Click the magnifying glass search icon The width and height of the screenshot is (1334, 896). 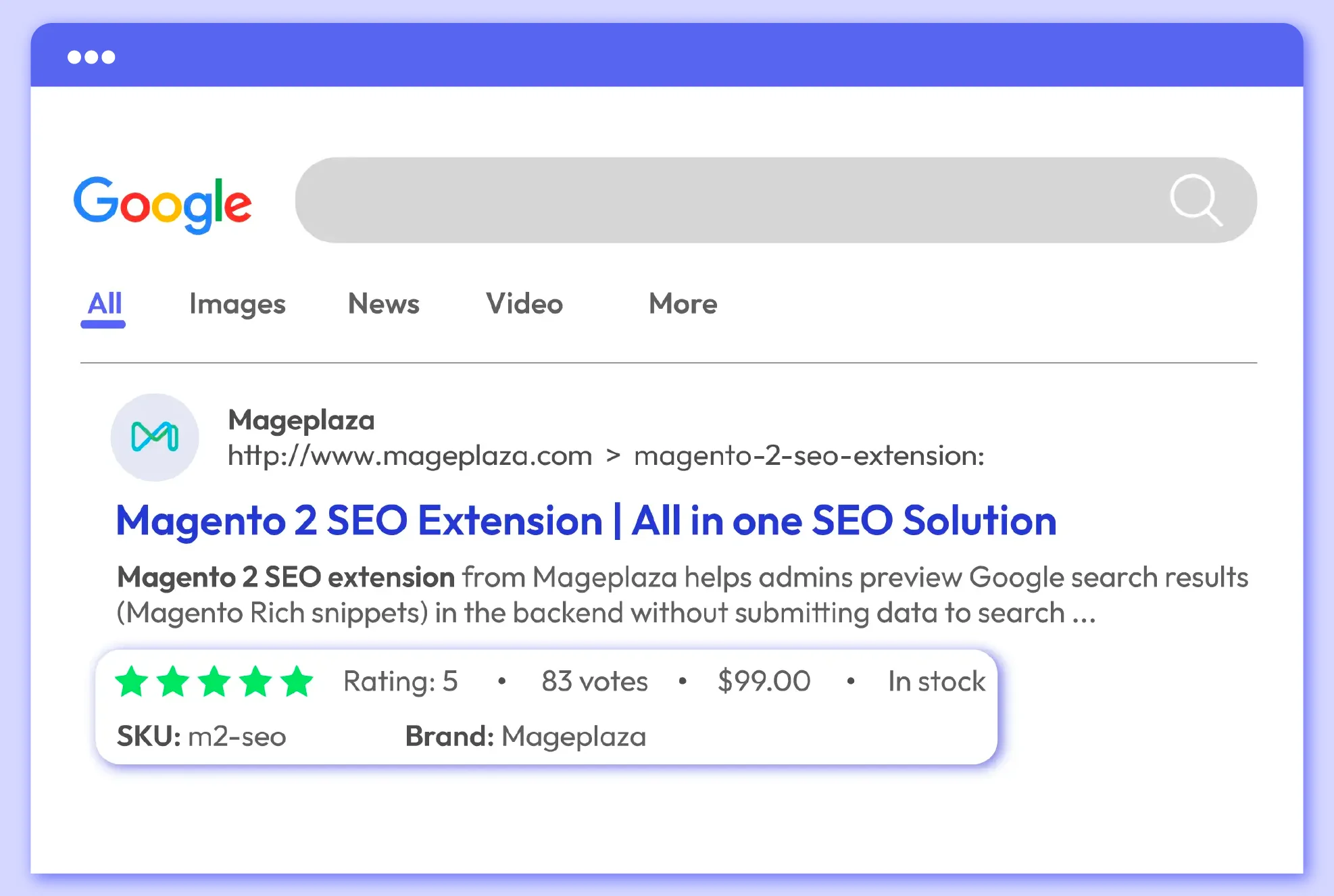coord(1195,200)
